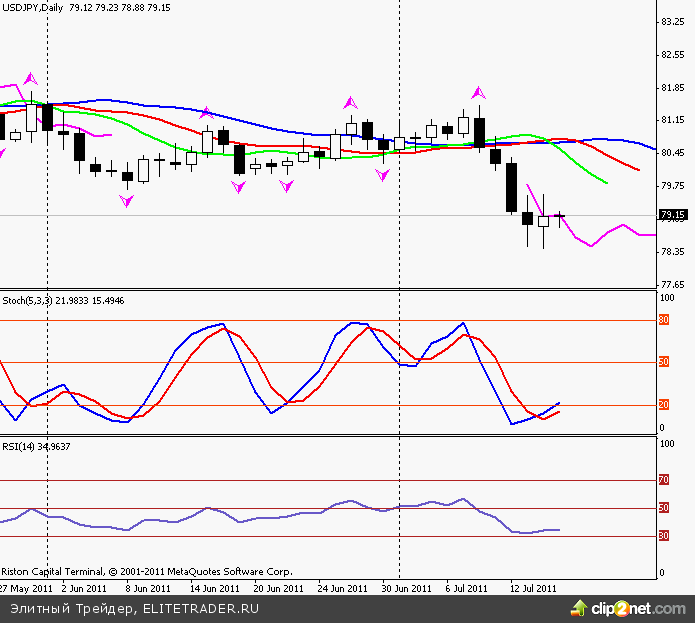The height and width of the screenshot is (623, 695).
Task: Click the current price tag 79.15
Action: click(x=673, y=215)
